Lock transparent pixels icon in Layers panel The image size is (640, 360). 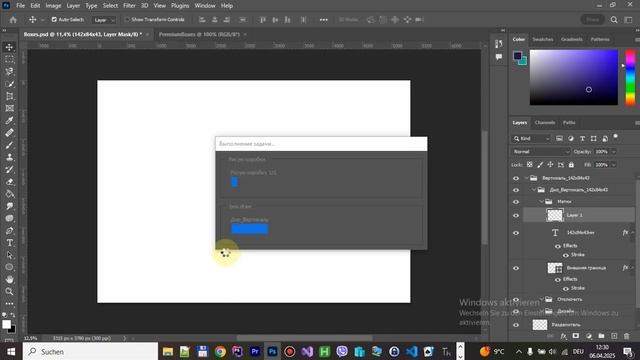click(529, 164)
